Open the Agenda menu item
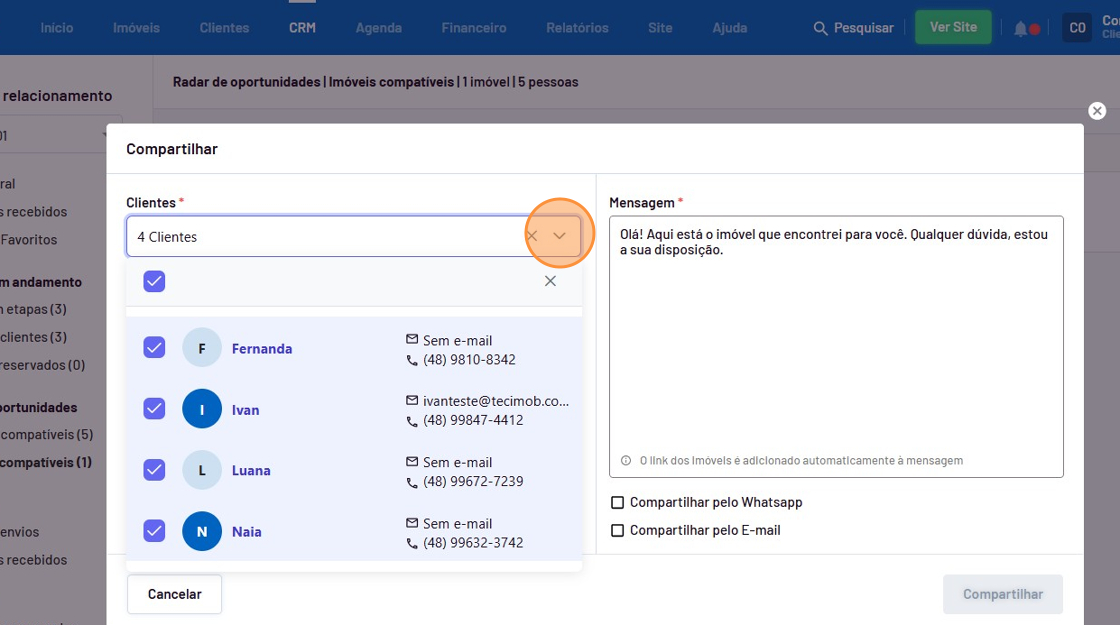This screenshot has width=1120, height=625. (x=379, y=28)
